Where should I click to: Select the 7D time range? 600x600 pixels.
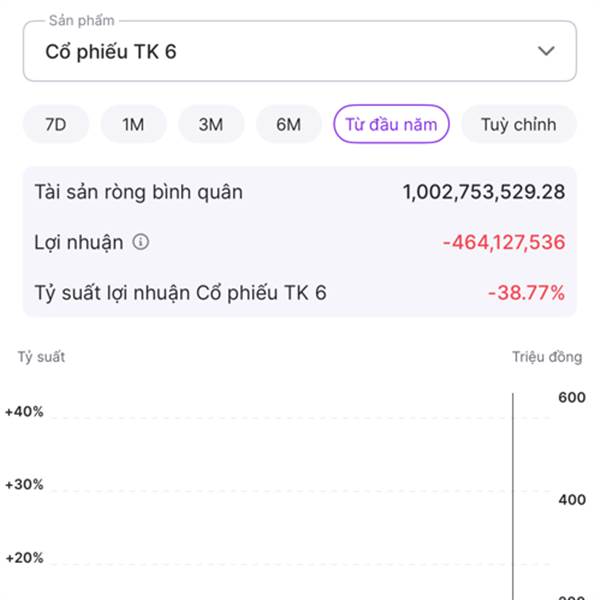(x=56, y=125)
